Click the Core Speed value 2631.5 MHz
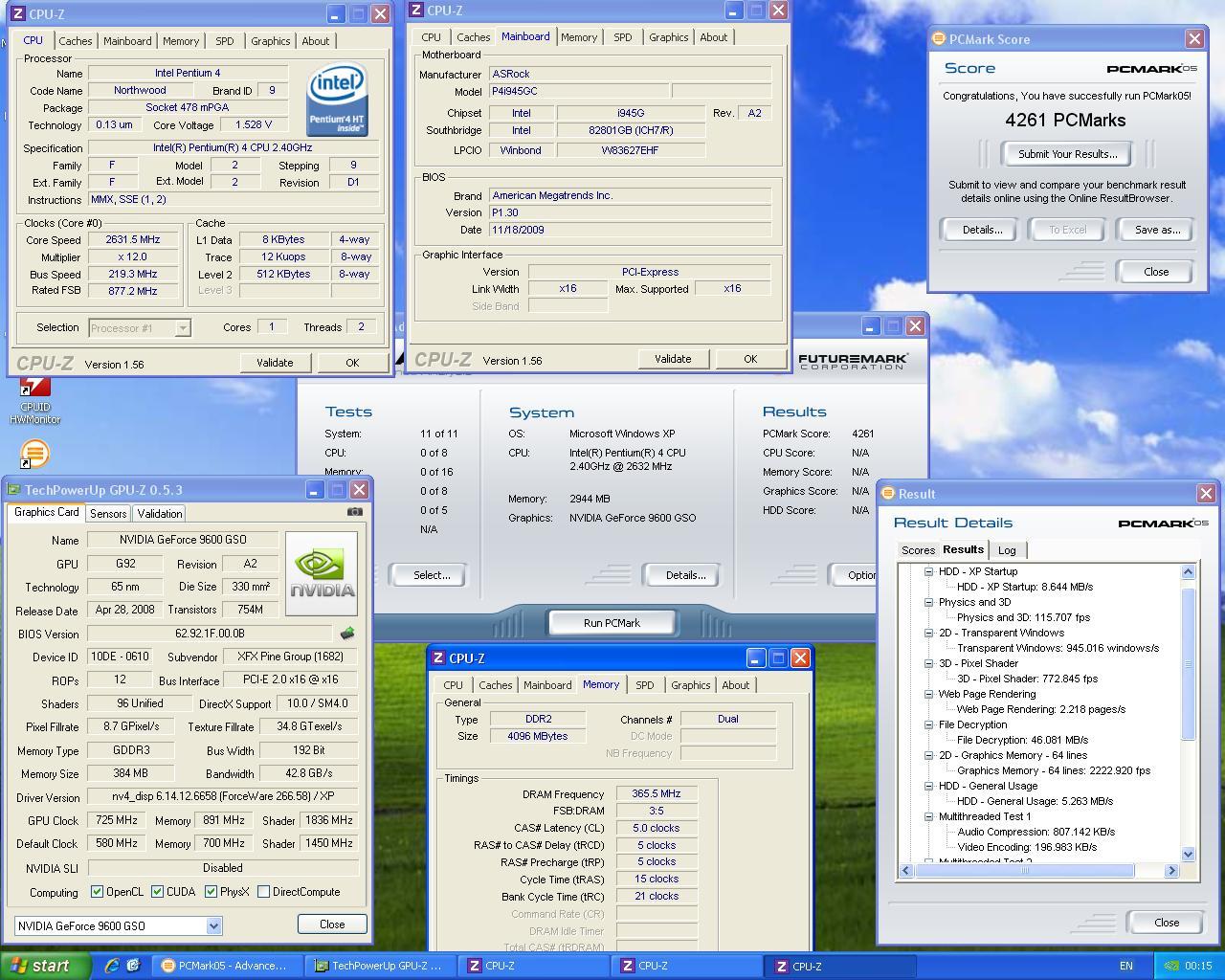This screenshot has height=980, width=1225. (133, 240)
